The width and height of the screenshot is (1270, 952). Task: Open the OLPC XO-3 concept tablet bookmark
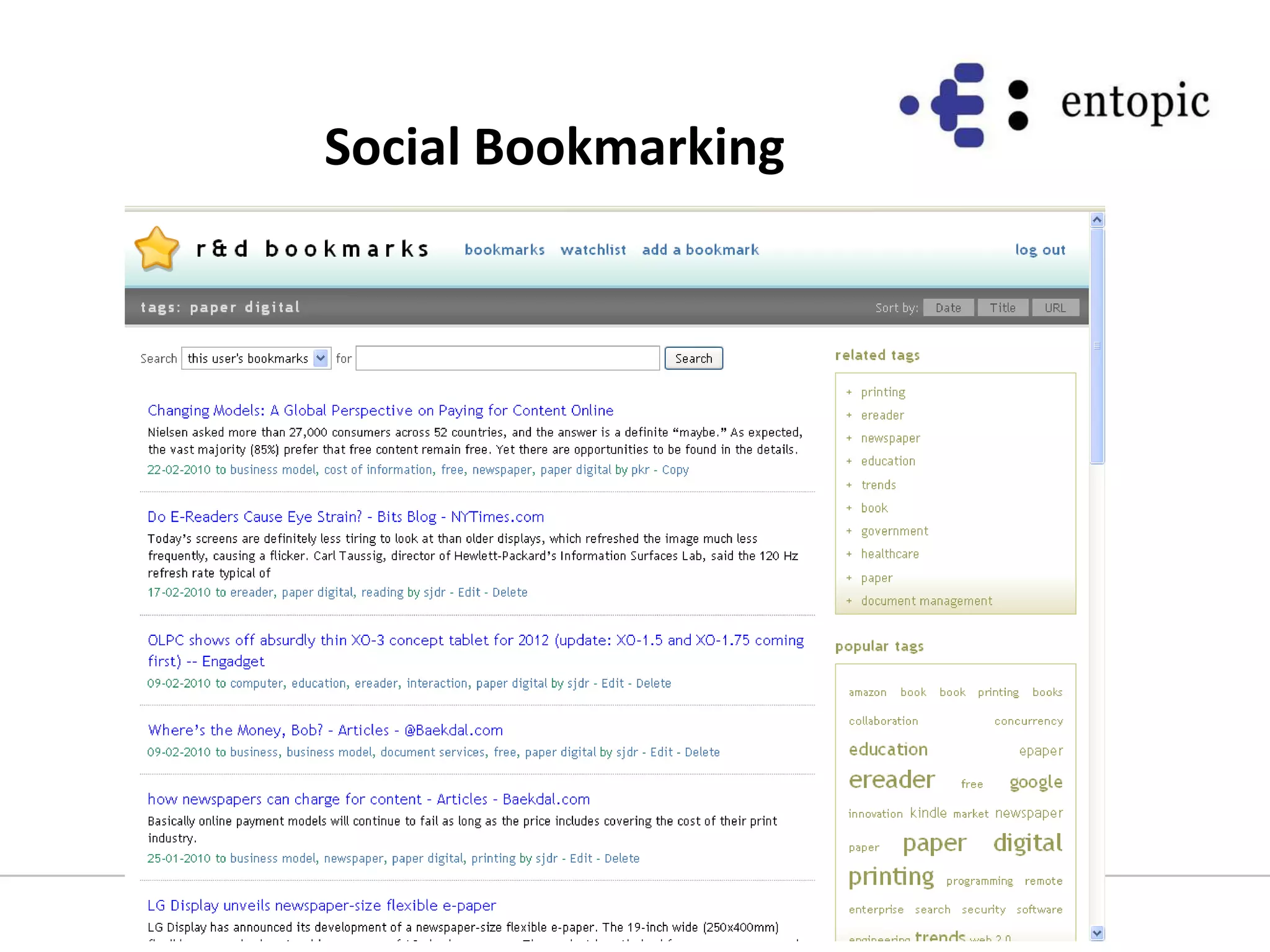tap(476, 650)
